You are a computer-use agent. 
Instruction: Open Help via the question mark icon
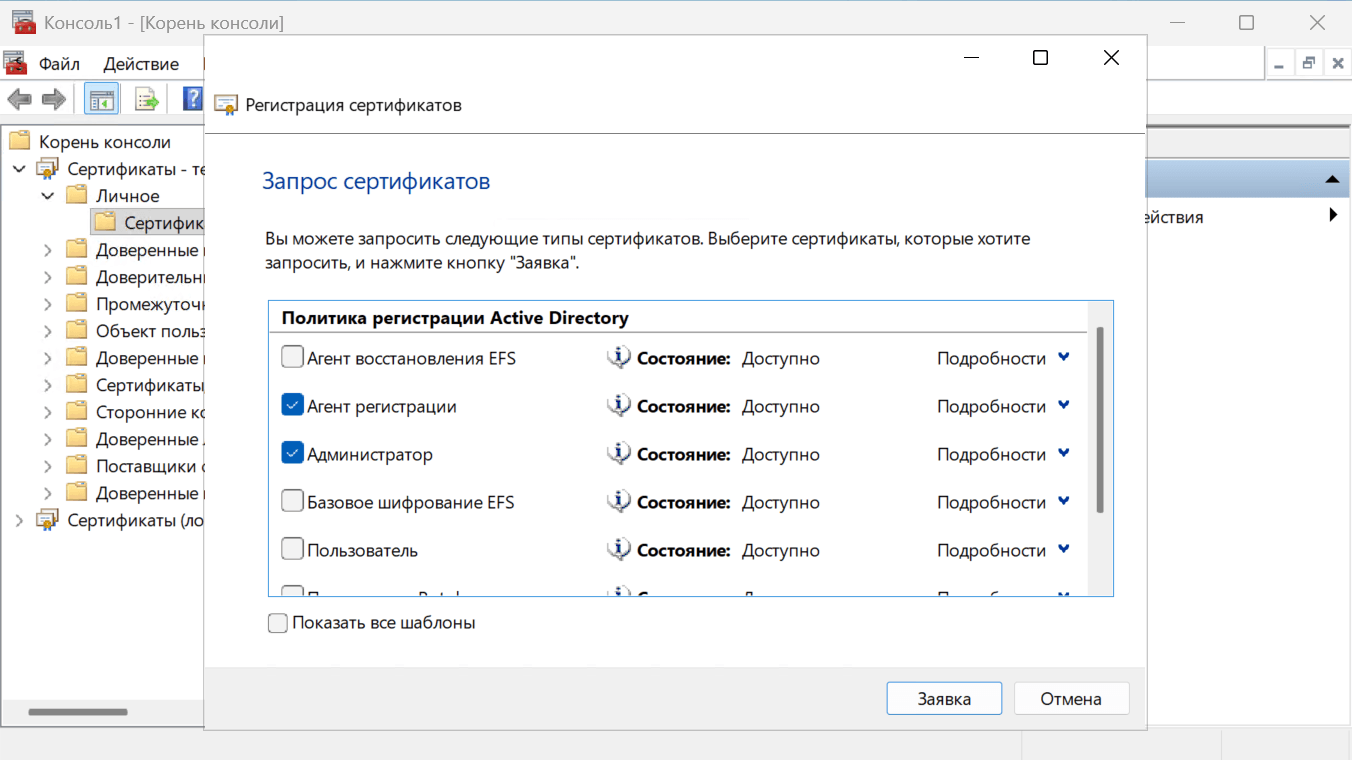tap(193, 98)
